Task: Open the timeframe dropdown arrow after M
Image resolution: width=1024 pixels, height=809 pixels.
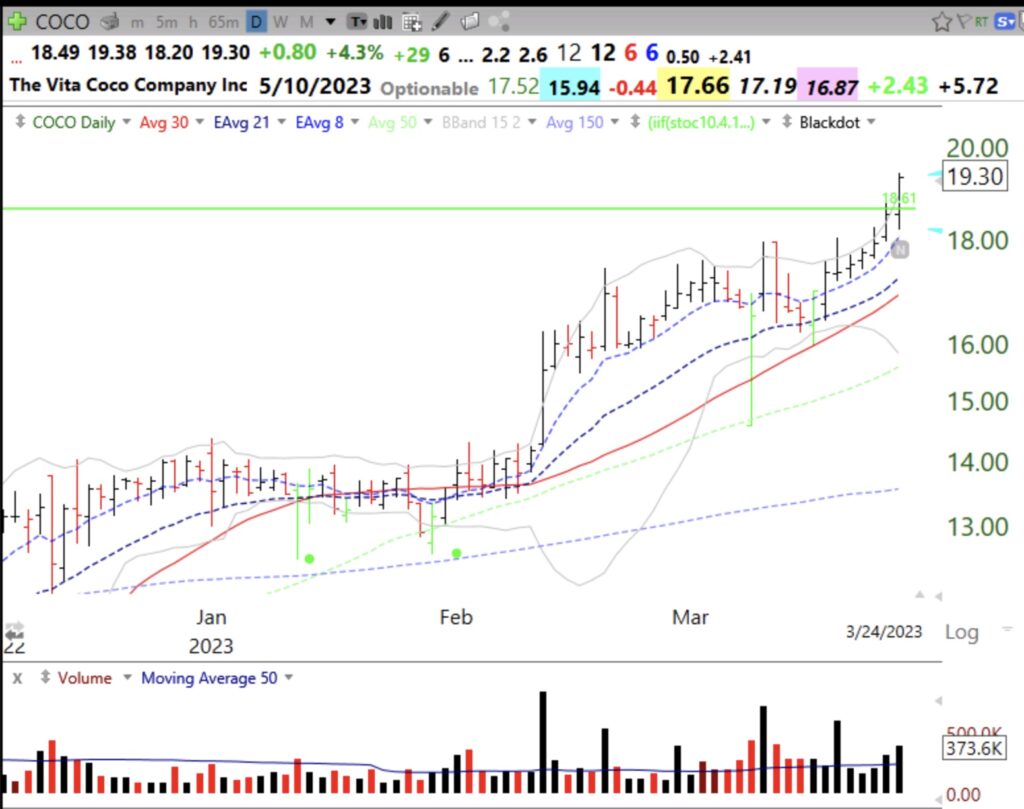Action: (330, 22)
